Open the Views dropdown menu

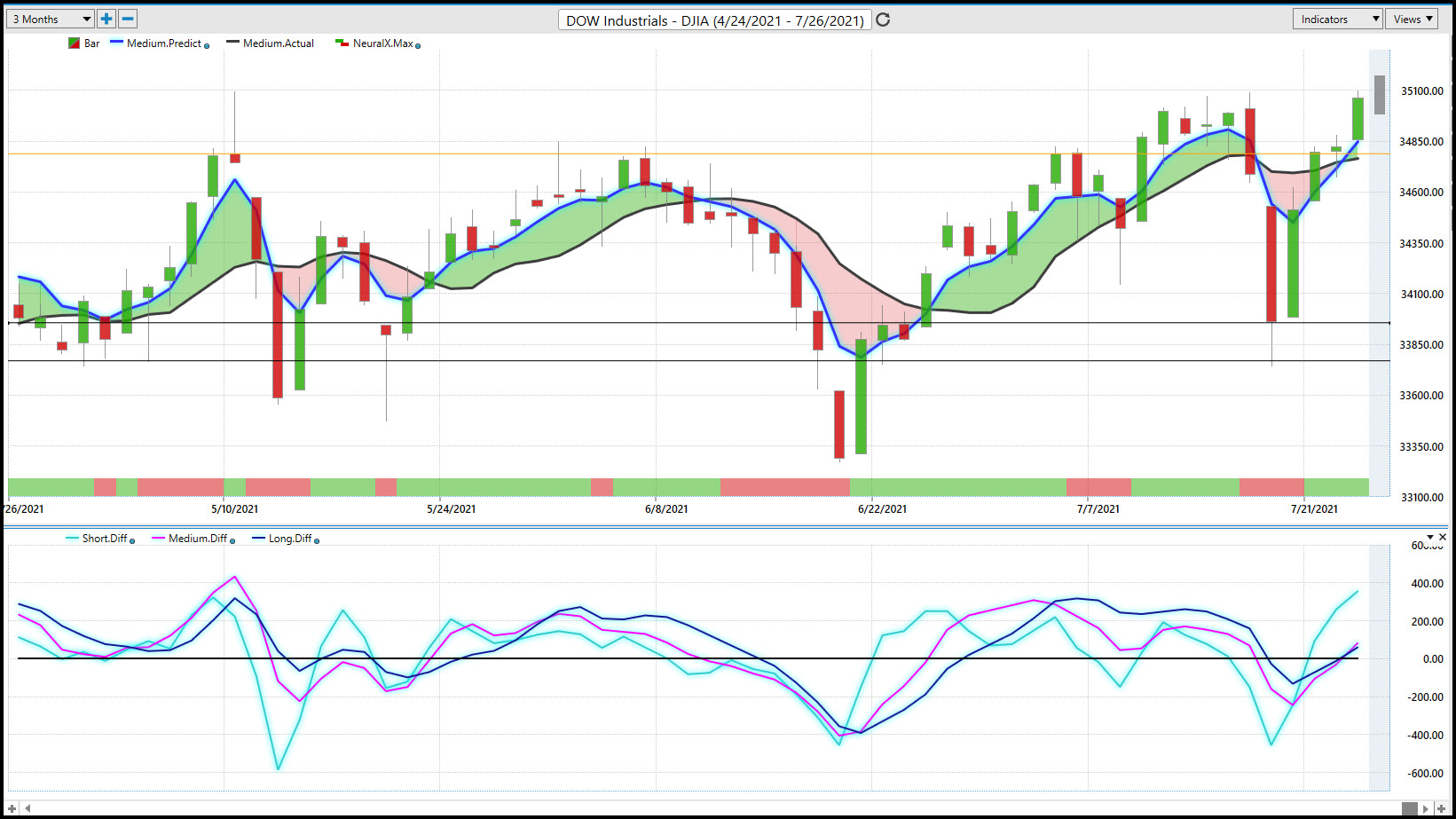tap(1413, 19)
